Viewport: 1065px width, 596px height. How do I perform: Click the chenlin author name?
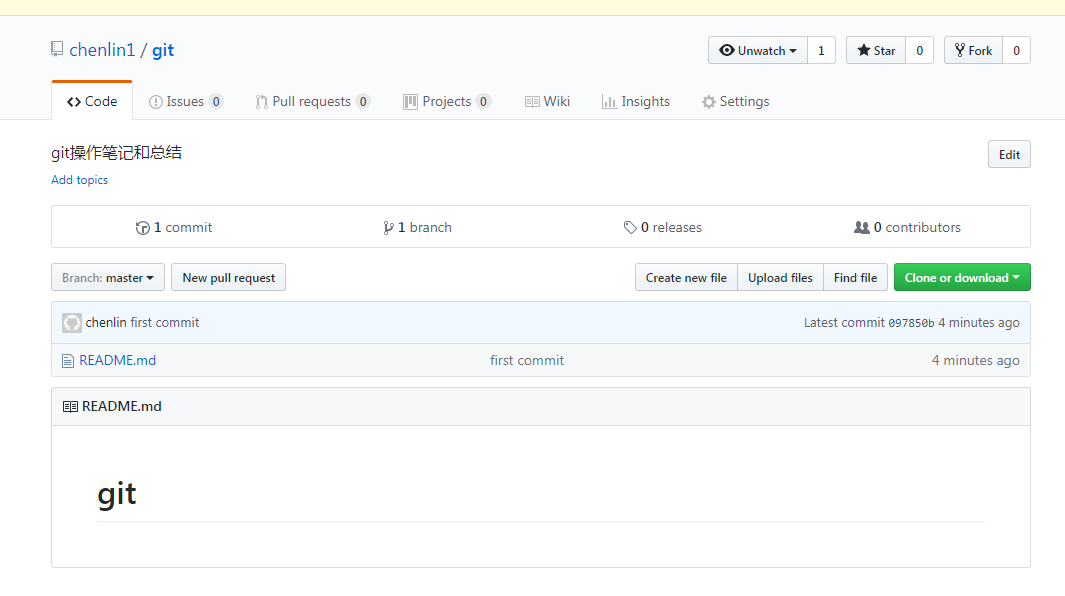[106, 323]
